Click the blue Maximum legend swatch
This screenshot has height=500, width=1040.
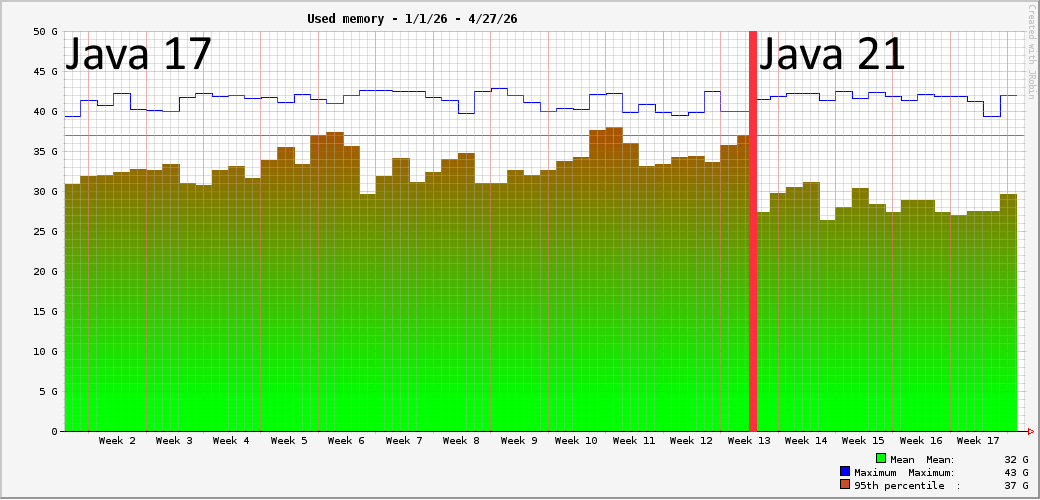[845, 471]
